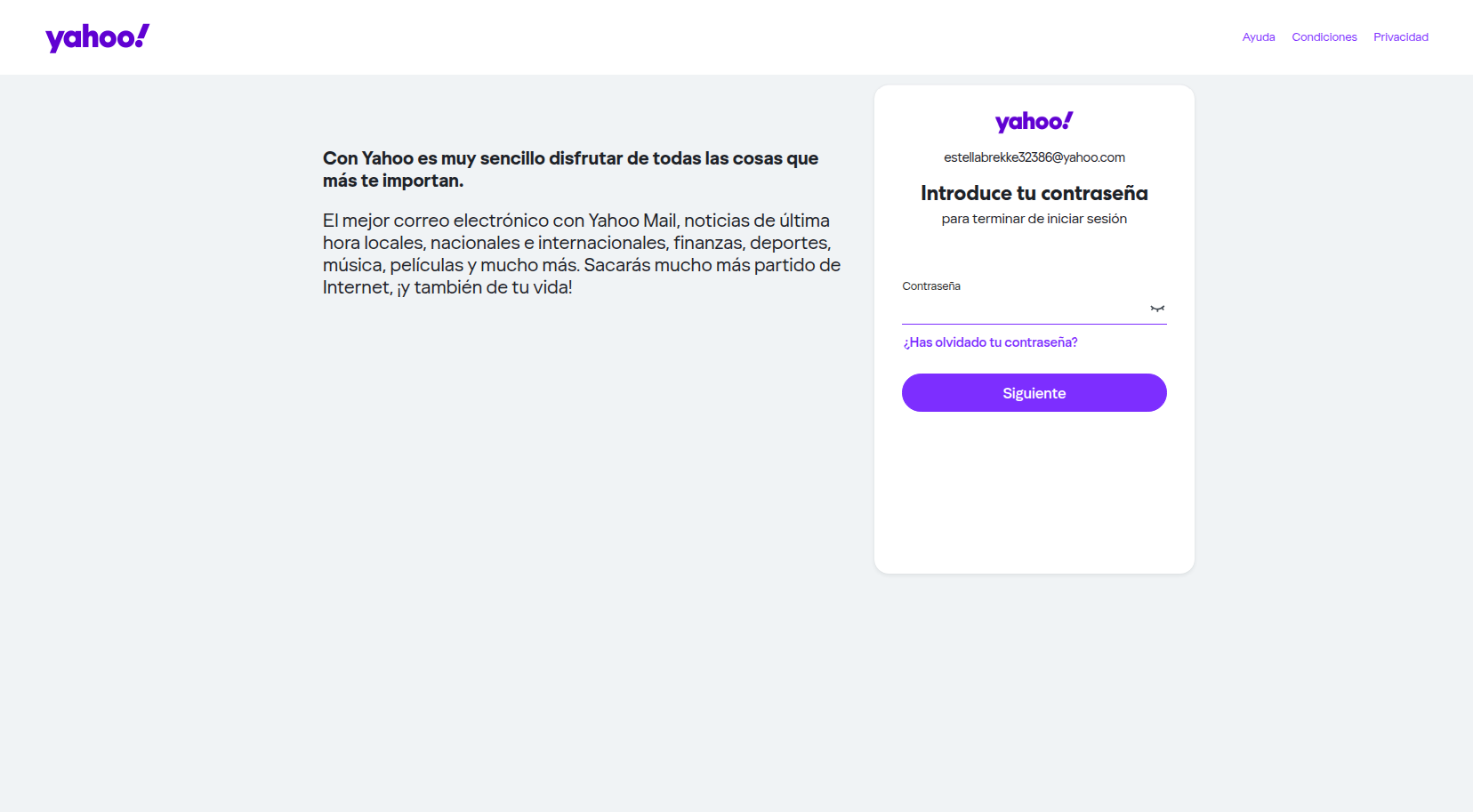Screen dimensions: 1473x812
Task: Click the Introduce tu contraseña heading
Action: coord(1034,193)
